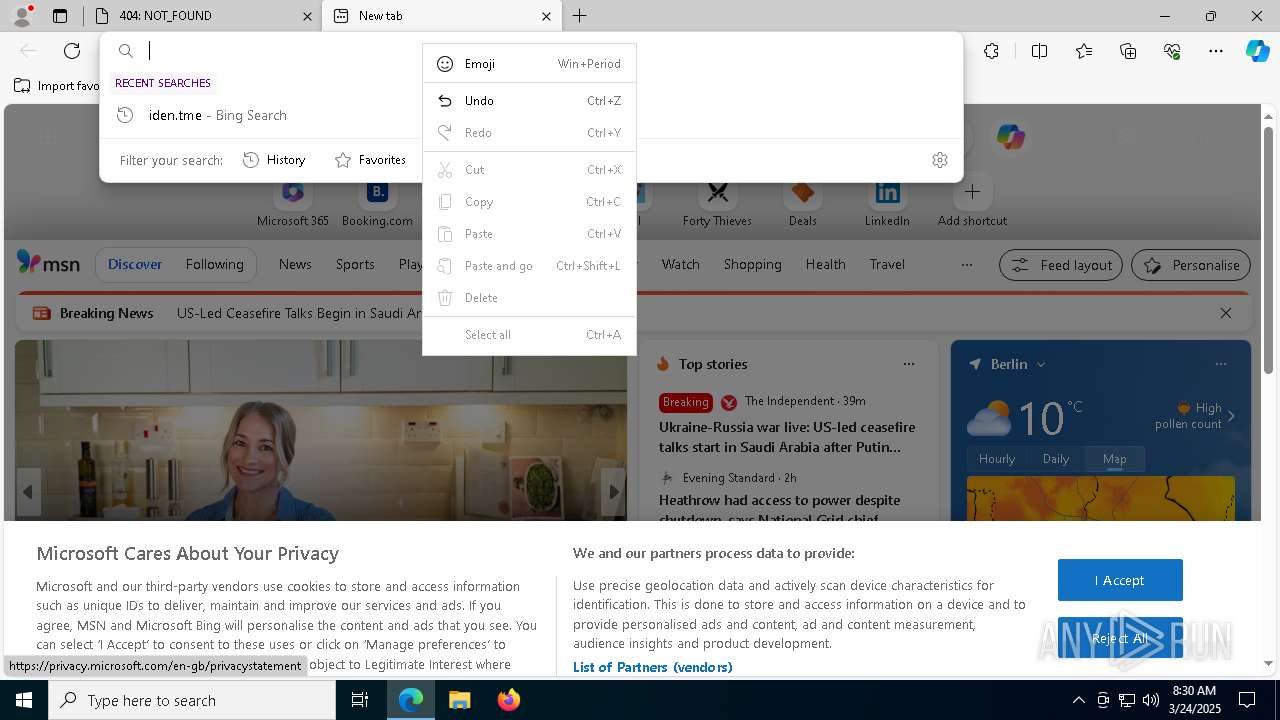1280x720 pixels.
Task: Open the tab actions menu icon
Action: [60, 16]
